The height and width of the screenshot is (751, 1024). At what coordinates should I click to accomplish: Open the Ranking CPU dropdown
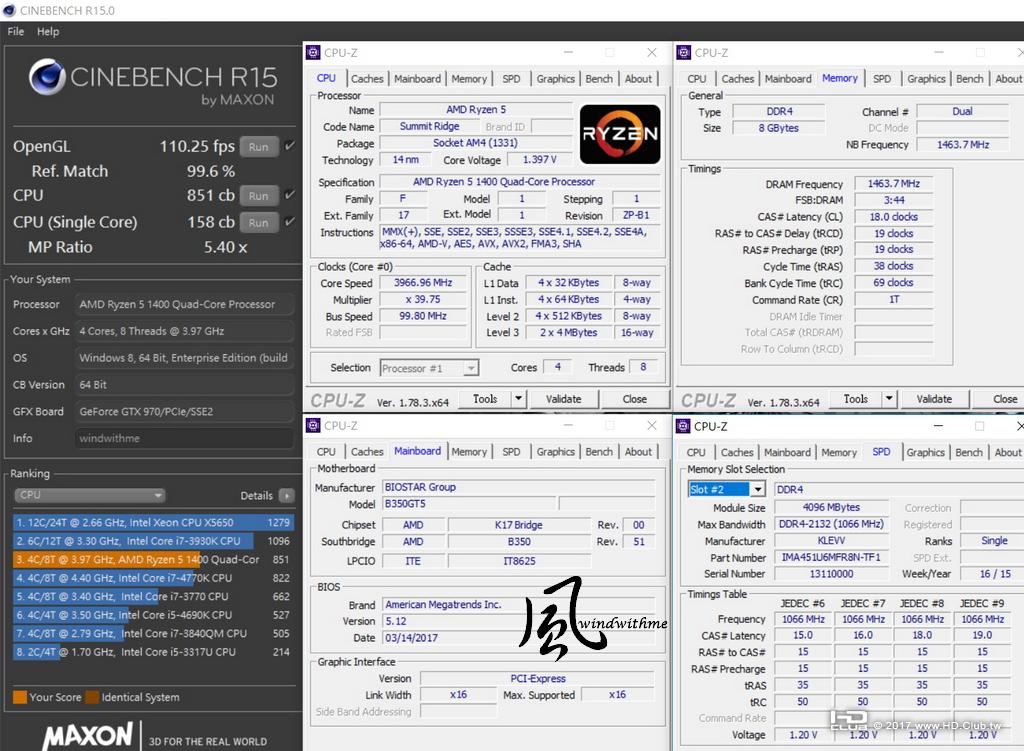[x=89, y=495]
